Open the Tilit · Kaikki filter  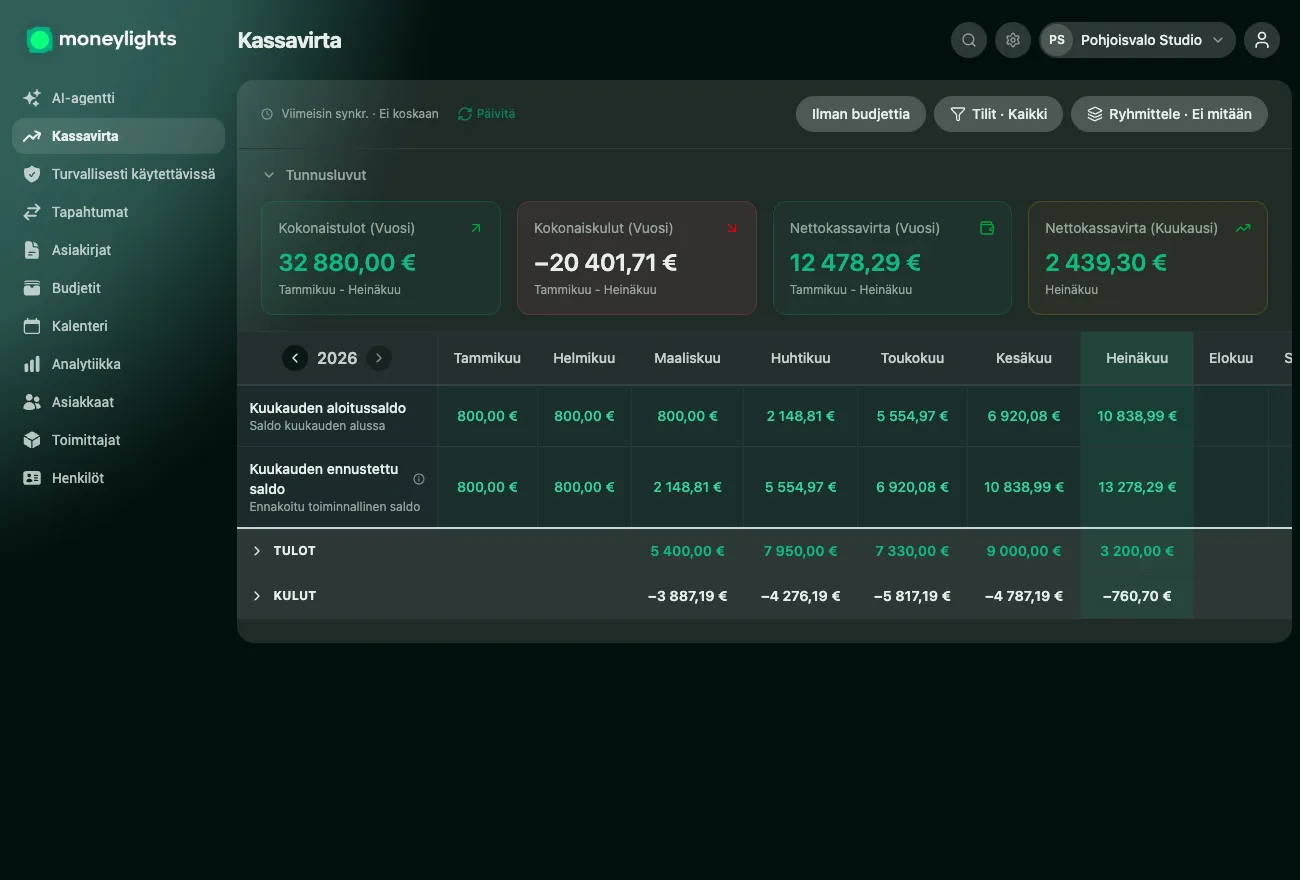998,114
